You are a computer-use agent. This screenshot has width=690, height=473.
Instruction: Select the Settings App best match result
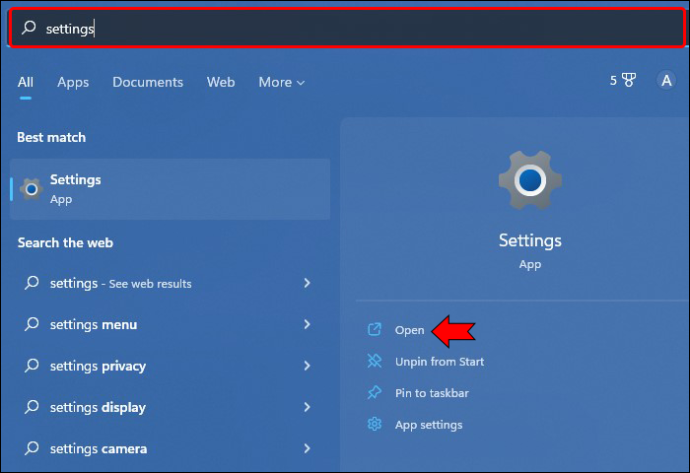pos(170,189)
